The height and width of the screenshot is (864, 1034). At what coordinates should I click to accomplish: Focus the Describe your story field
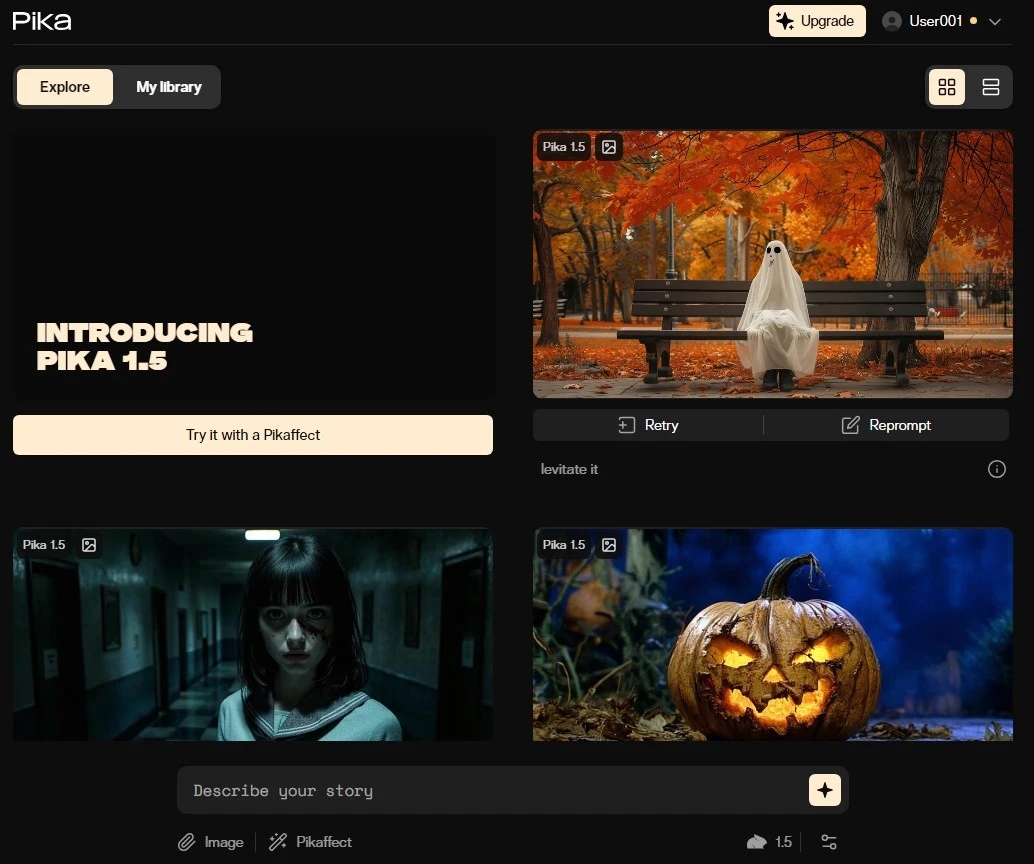(490, 791)
